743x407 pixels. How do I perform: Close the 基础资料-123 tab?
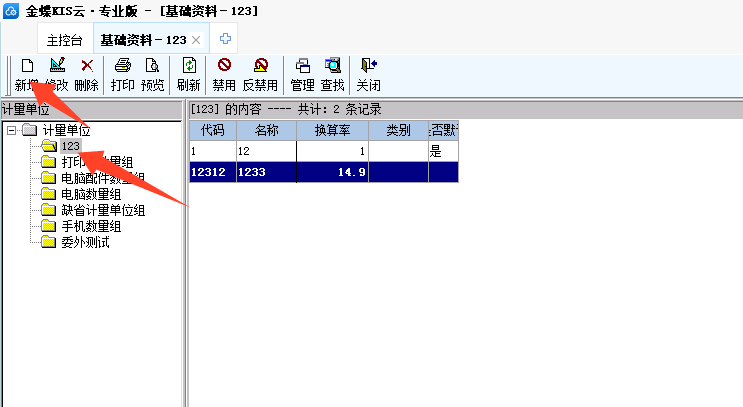tap(197, 39)
